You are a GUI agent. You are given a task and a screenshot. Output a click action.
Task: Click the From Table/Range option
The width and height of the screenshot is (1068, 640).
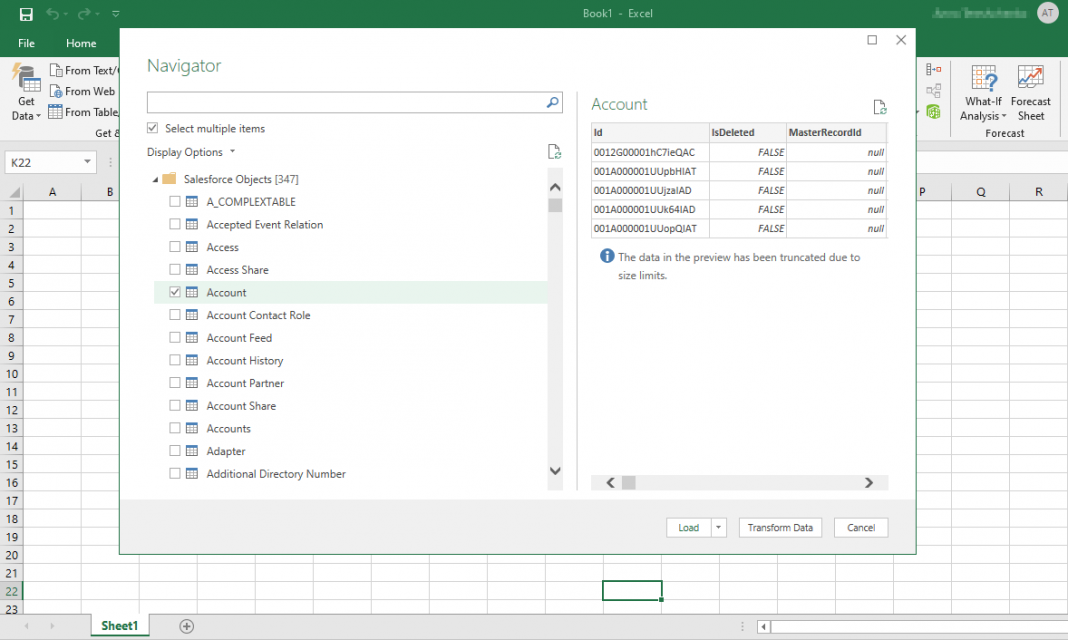(85, 111)
